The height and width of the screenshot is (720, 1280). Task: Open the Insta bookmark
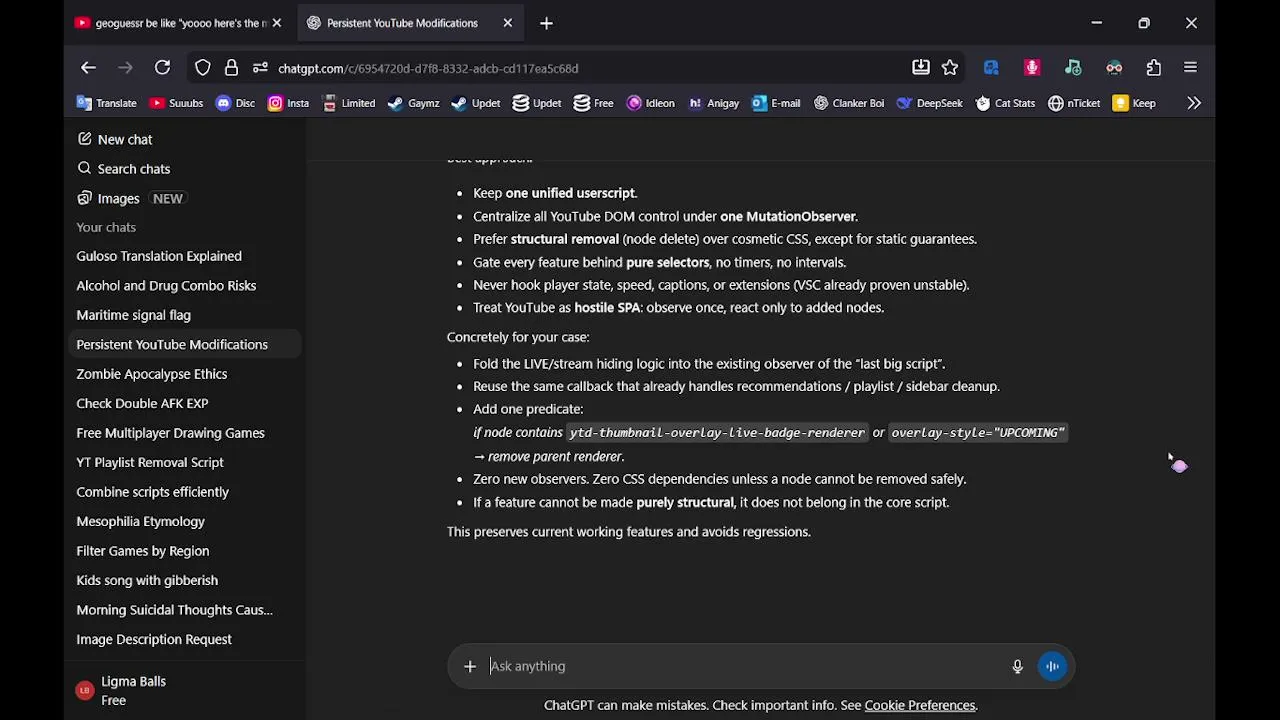[x=288, y=103]
